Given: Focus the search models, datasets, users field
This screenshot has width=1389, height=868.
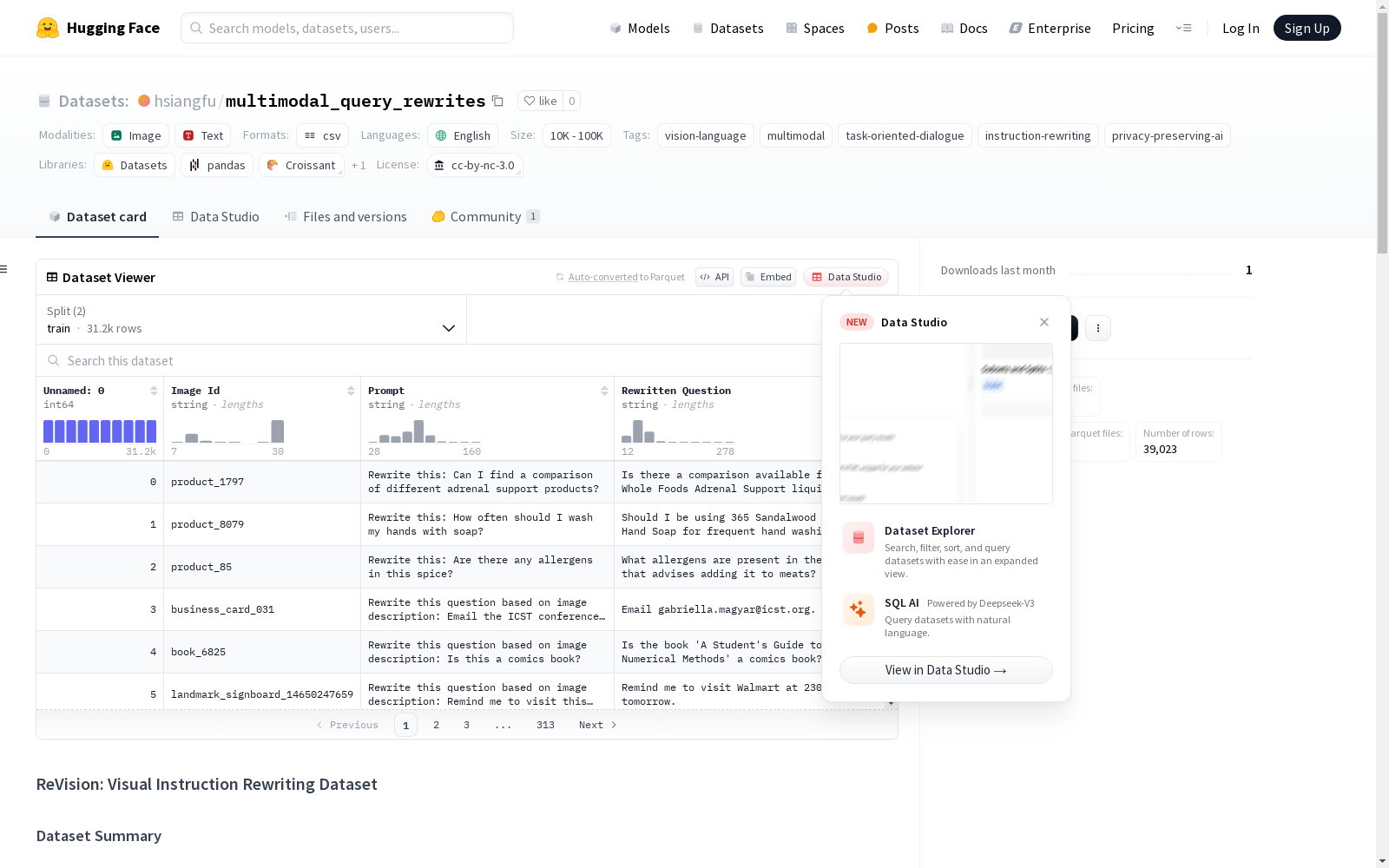Looking at the screenshot, I should coord(347,28).
